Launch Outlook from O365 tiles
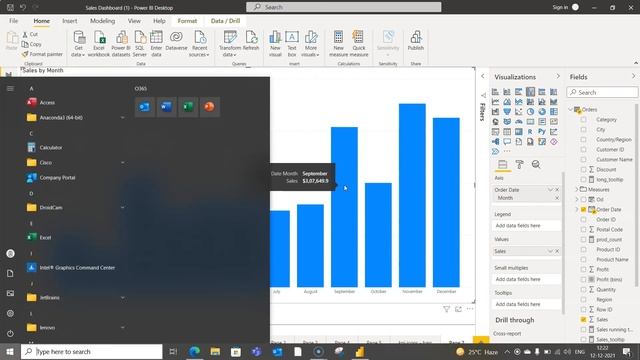 pyautogui.click(x=145, y=107)
